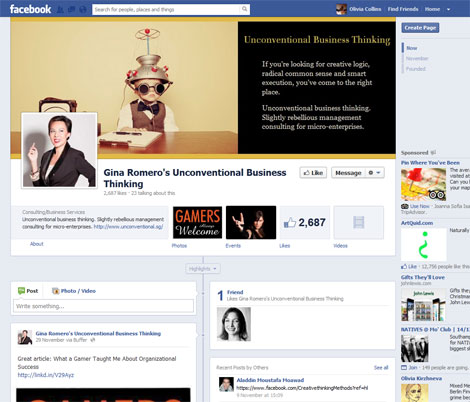The height and width of the screenshot is (402, 470).
Task: Jump to November in timeline
Action: pos(417,58)
